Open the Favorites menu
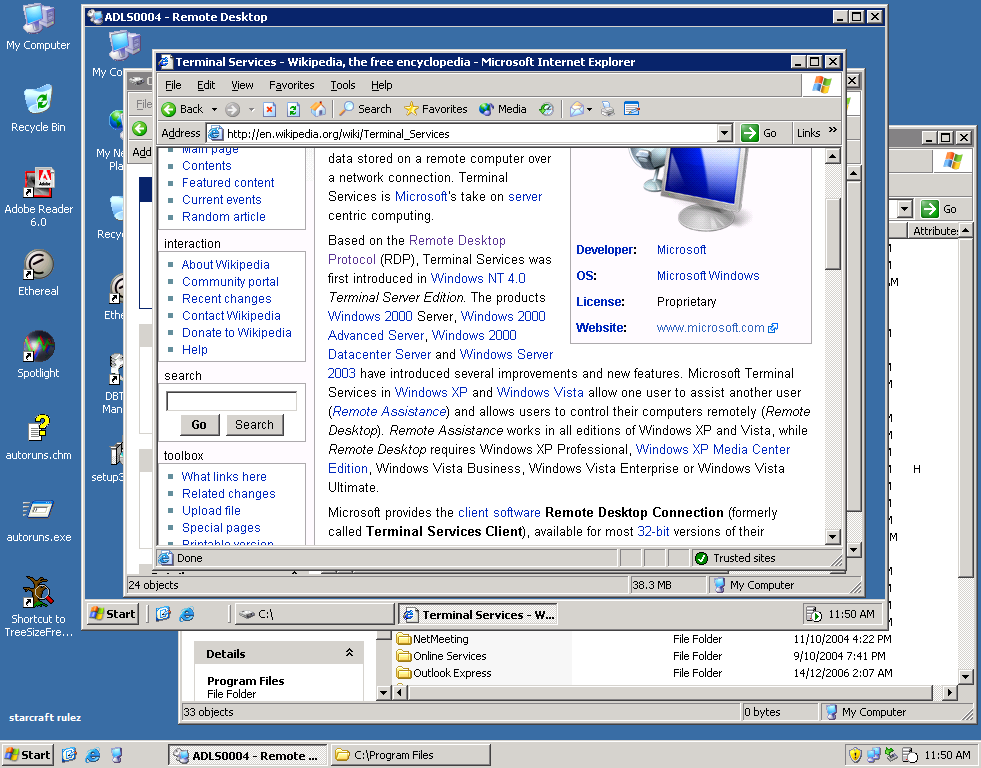Viewport: 981px width, 768px height. point(291,85)
